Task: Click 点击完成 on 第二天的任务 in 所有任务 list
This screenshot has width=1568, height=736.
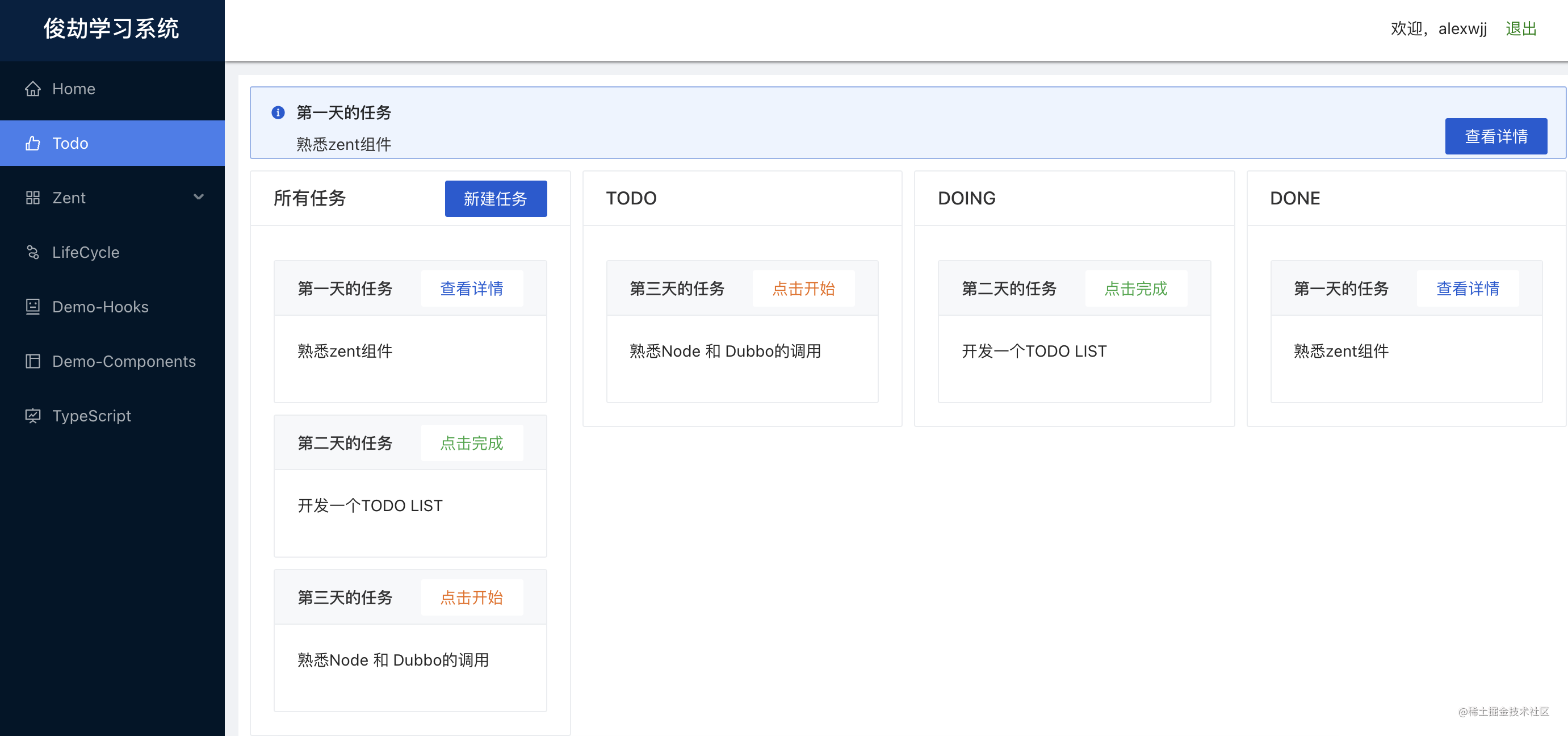Action: [x=471, y=443]
